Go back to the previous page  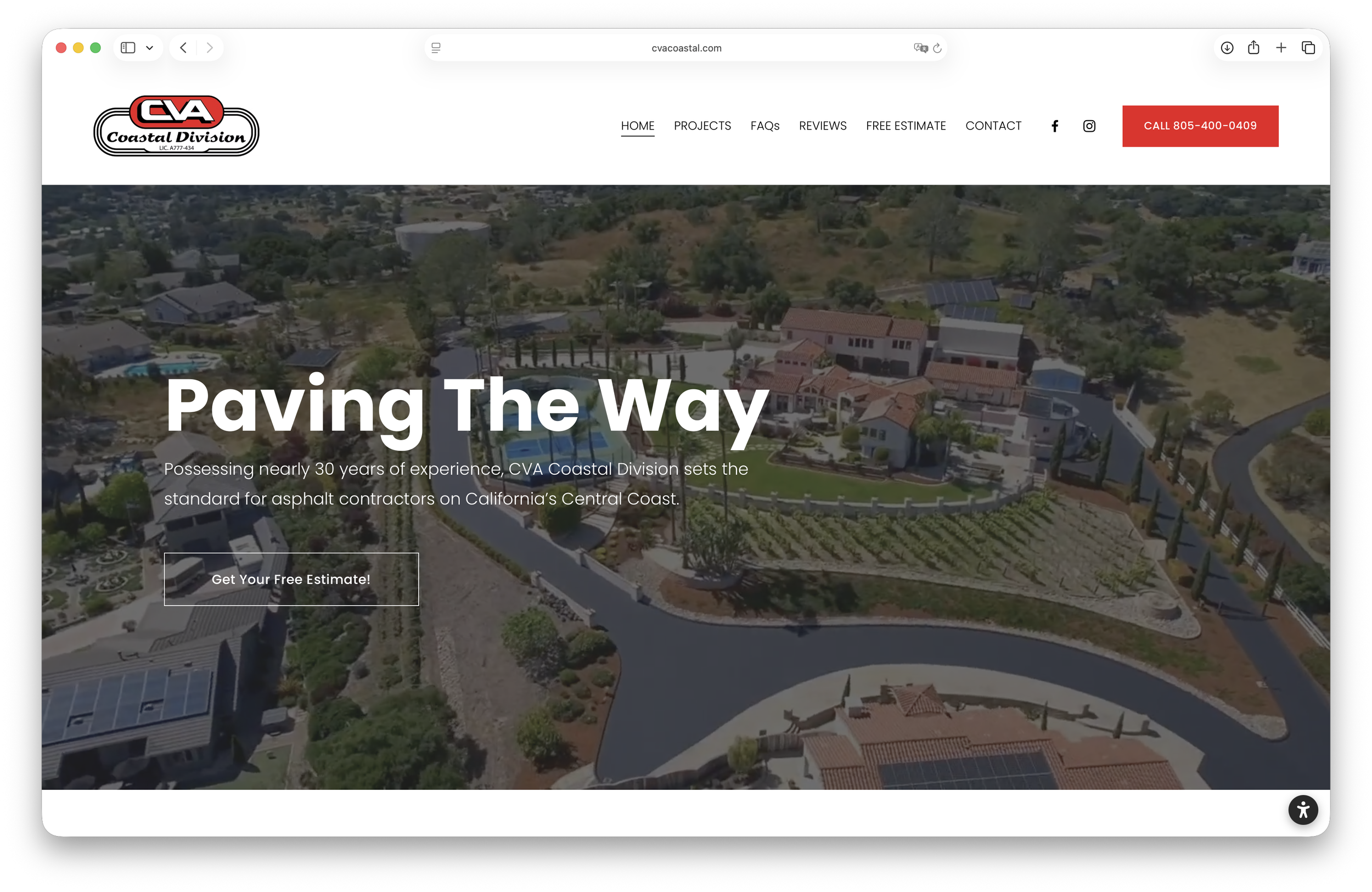tap(183, 48)
